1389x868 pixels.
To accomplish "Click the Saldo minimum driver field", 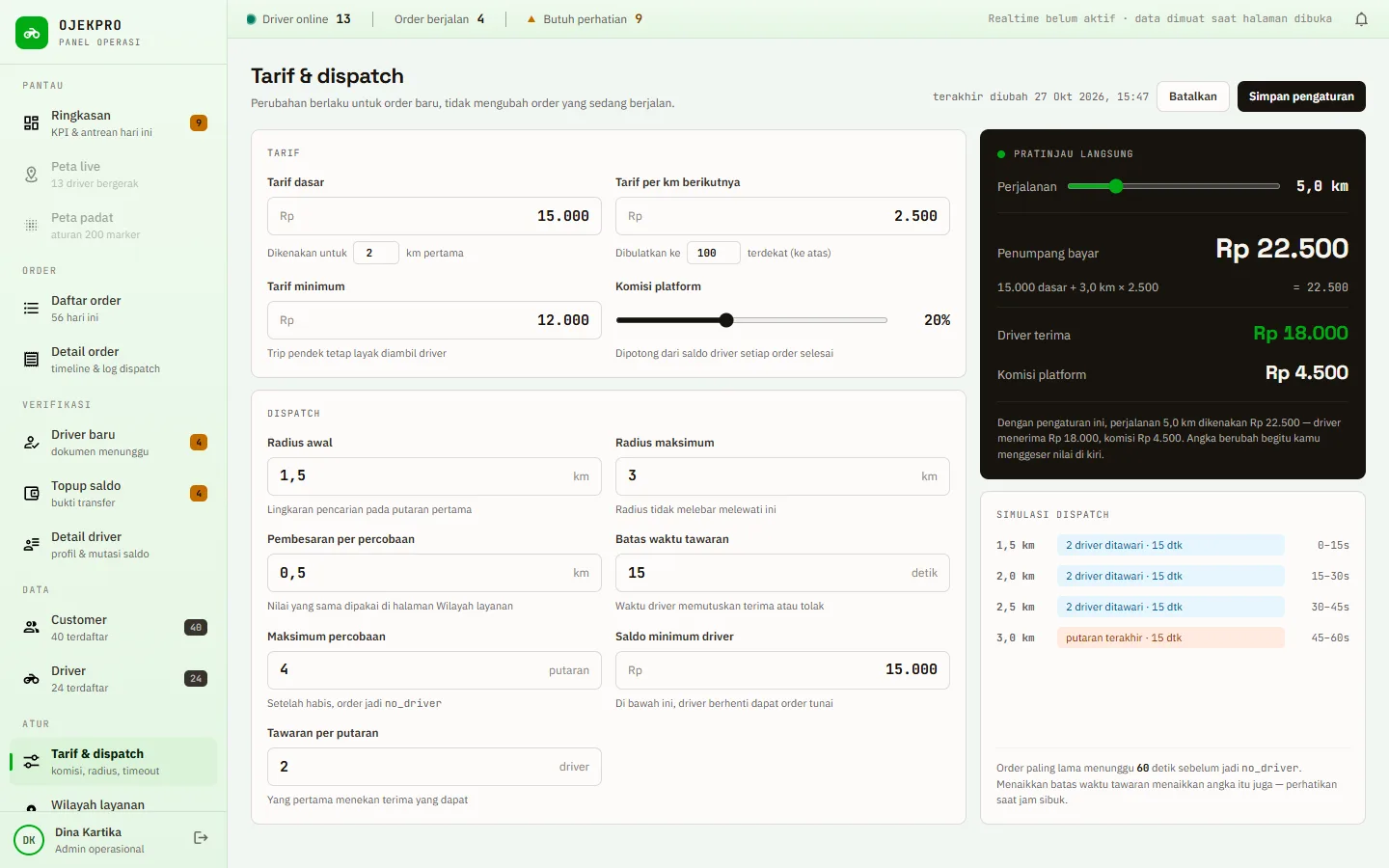I will tap(782, 670).
